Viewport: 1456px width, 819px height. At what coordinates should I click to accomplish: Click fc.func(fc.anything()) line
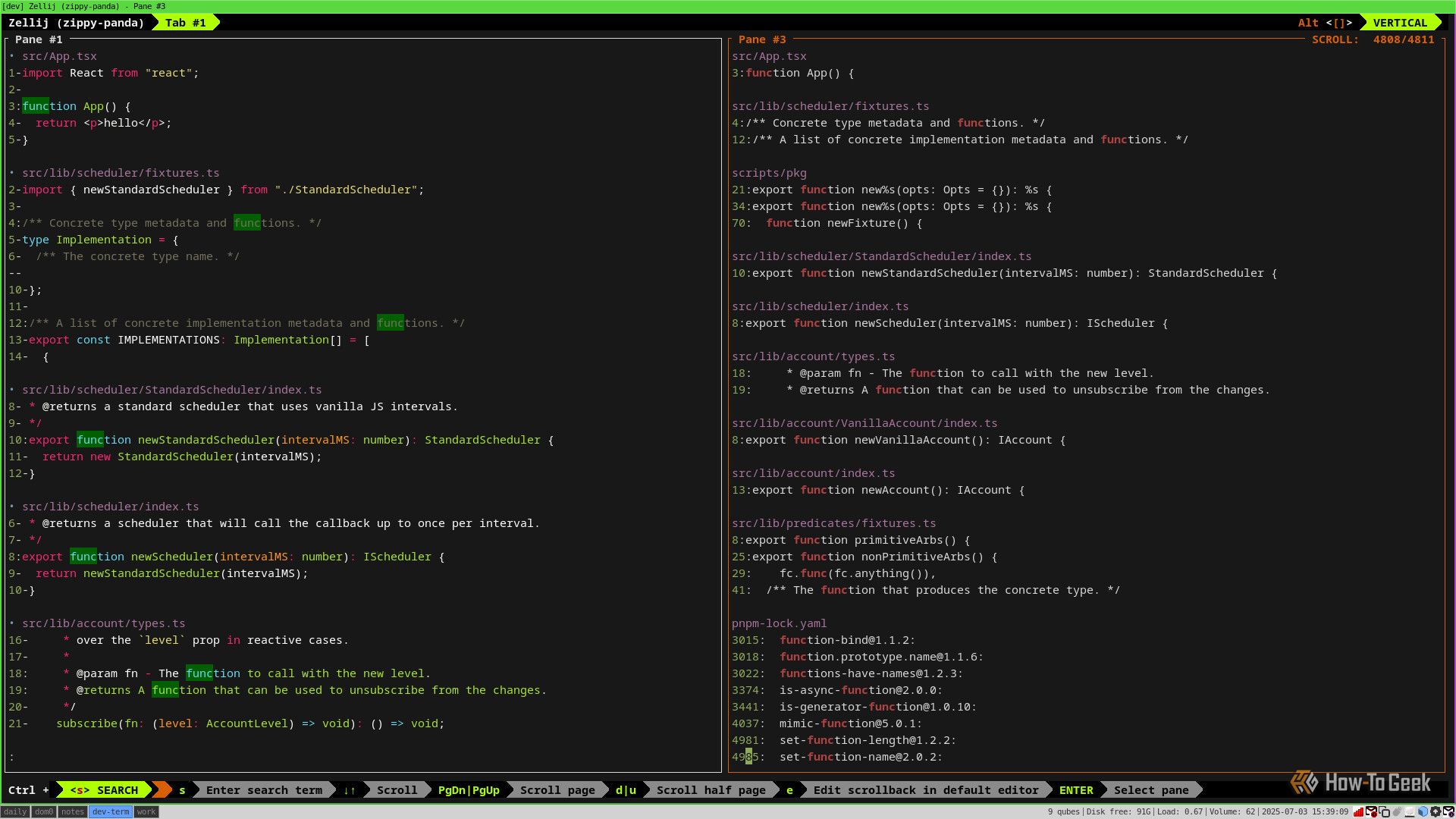click(x=833, y=573)
